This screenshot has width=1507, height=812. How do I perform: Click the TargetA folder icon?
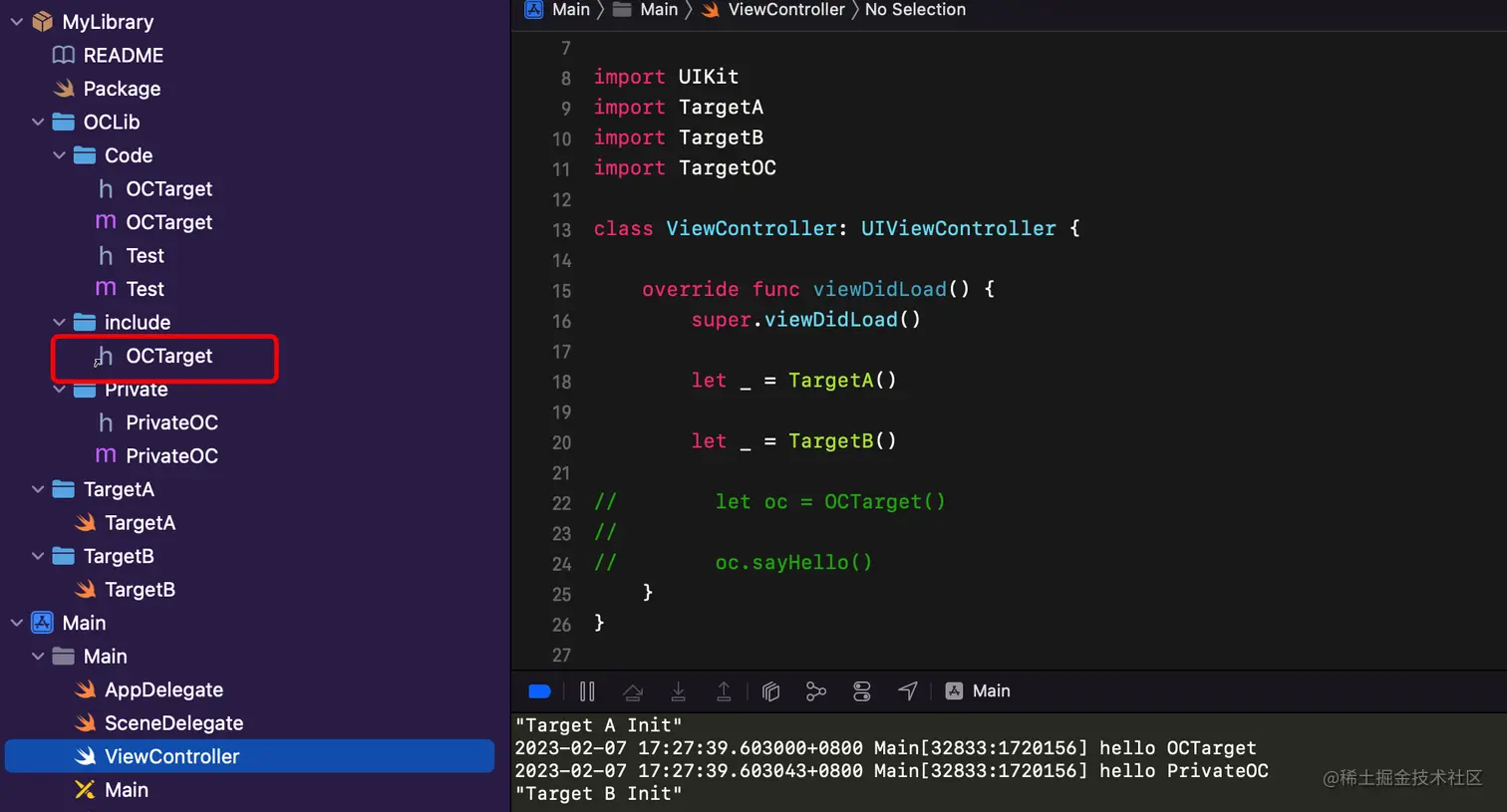point(64,489)
